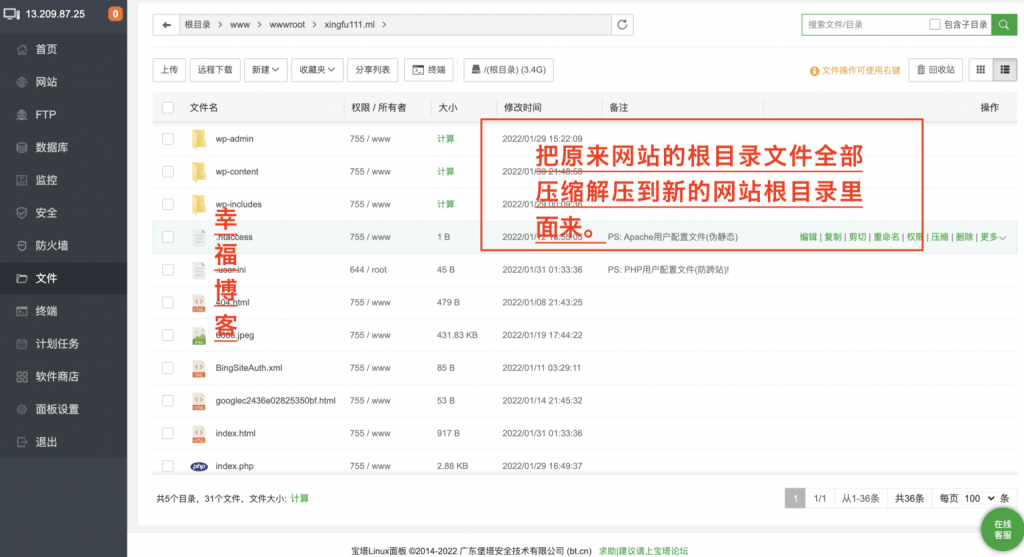Viewport: 1024px width, 557px height.
Task: Switch to grid view layout
Action: (x=980, y=70)
